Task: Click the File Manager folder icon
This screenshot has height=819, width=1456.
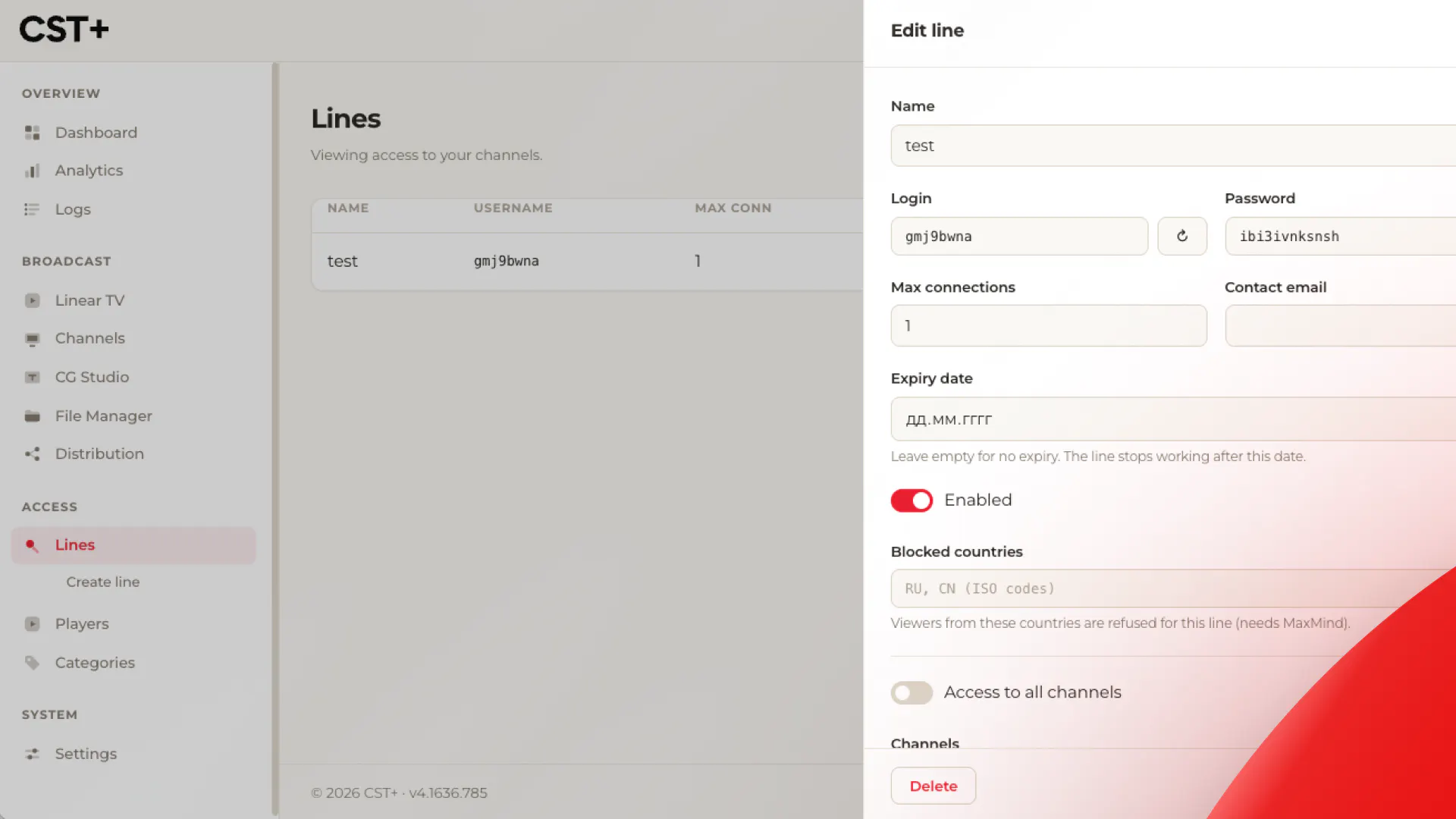Action: [32, 416]
